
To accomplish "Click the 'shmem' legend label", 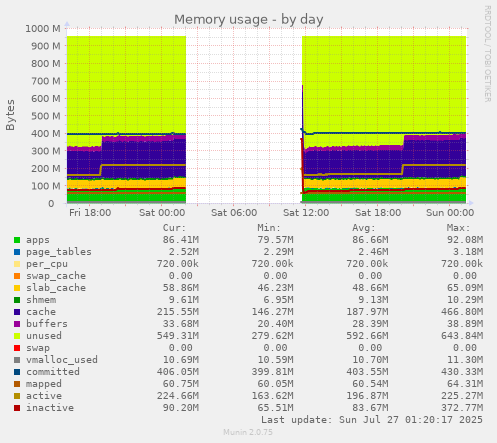I will [41, 300].
